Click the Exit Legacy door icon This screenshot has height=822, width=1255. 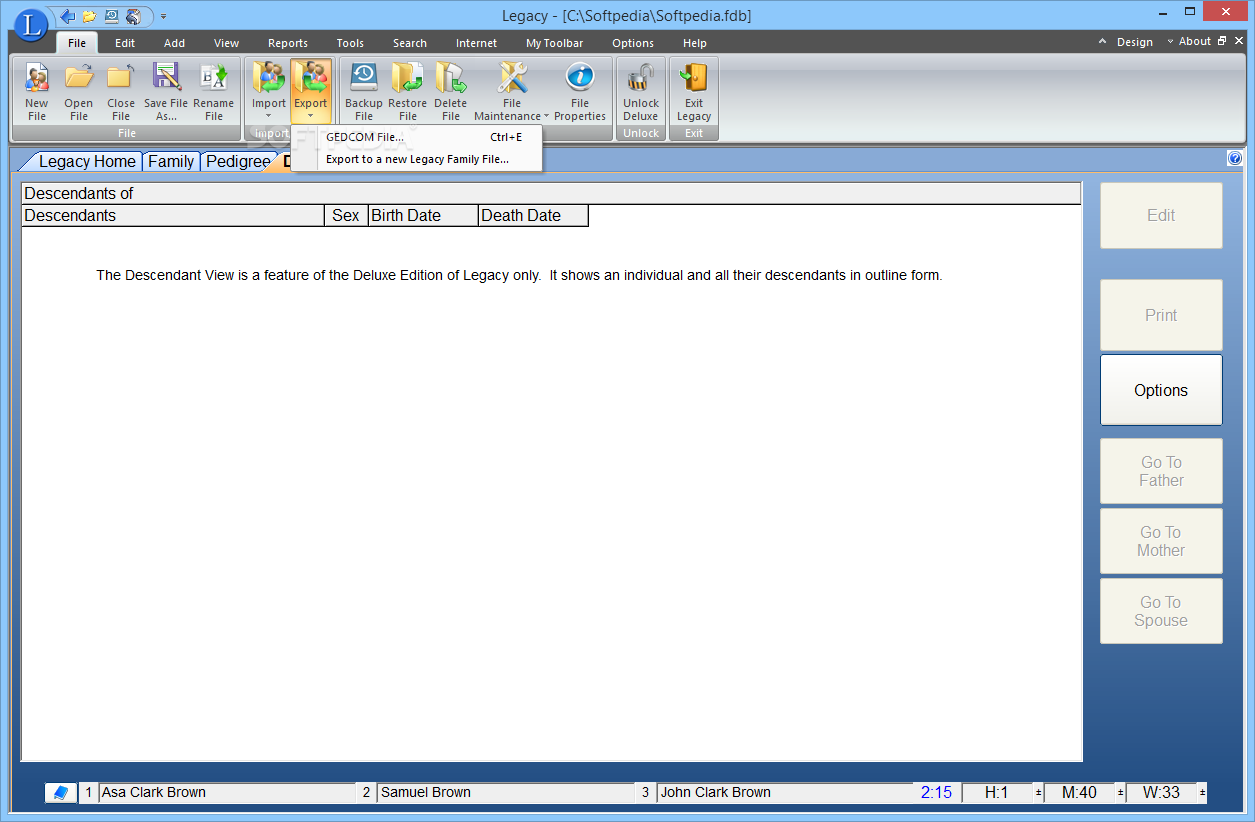click(693, 77)
